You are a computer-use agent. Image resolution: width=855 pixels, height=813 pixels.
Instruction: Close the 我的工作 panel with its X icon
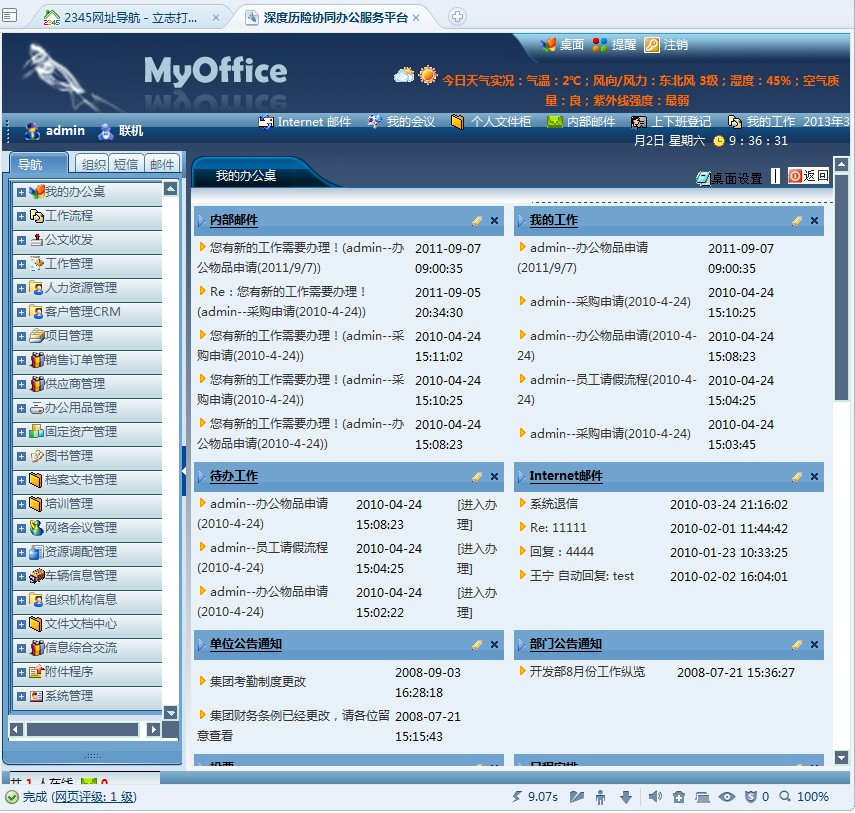814,221
